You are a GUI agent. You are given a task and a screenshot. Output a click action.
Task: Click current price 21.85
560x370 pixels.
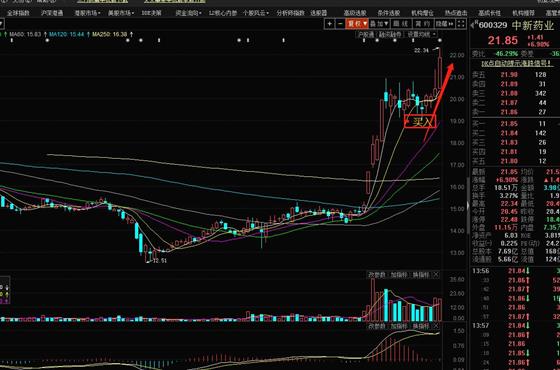pos(502,40)
